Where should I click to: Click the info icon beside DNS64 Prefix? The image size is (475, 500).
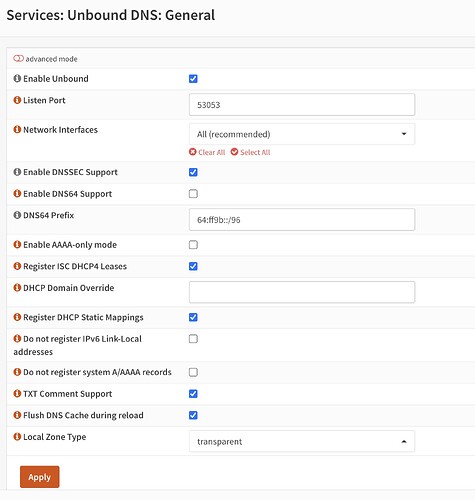coord(17,215)
